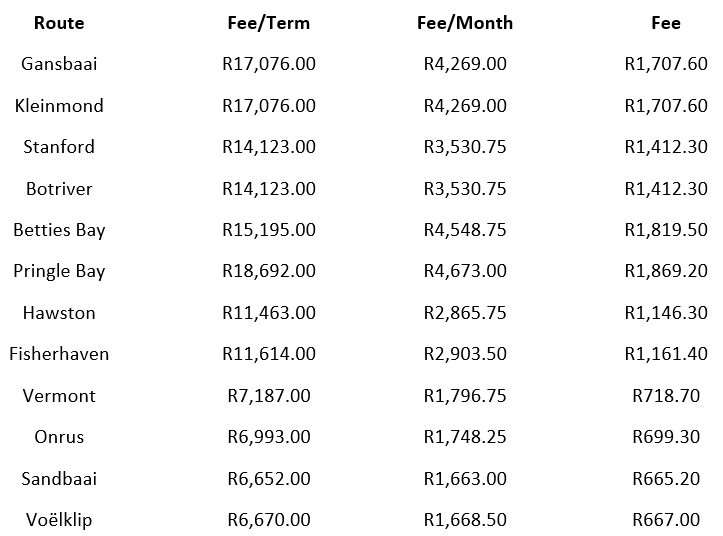Screen dimensions: 723x536
Task: Click the Vermont route cell
Action: 59,396
